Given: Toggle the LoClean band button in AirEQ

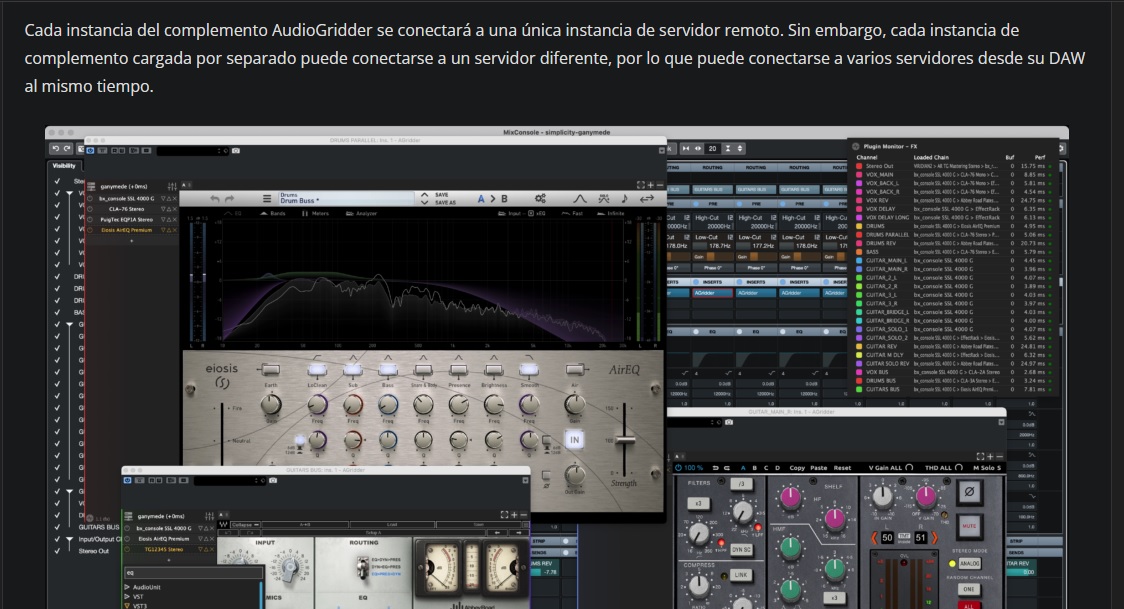Looking at the screenshot, I should (317, 370).
